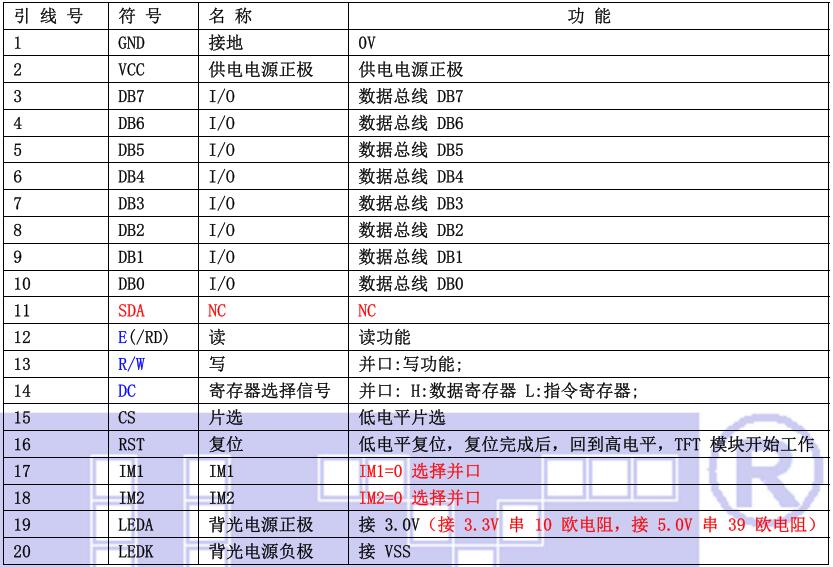
Task: Click the E(/RD) symbol in row 12
Action: pos(142,338)
